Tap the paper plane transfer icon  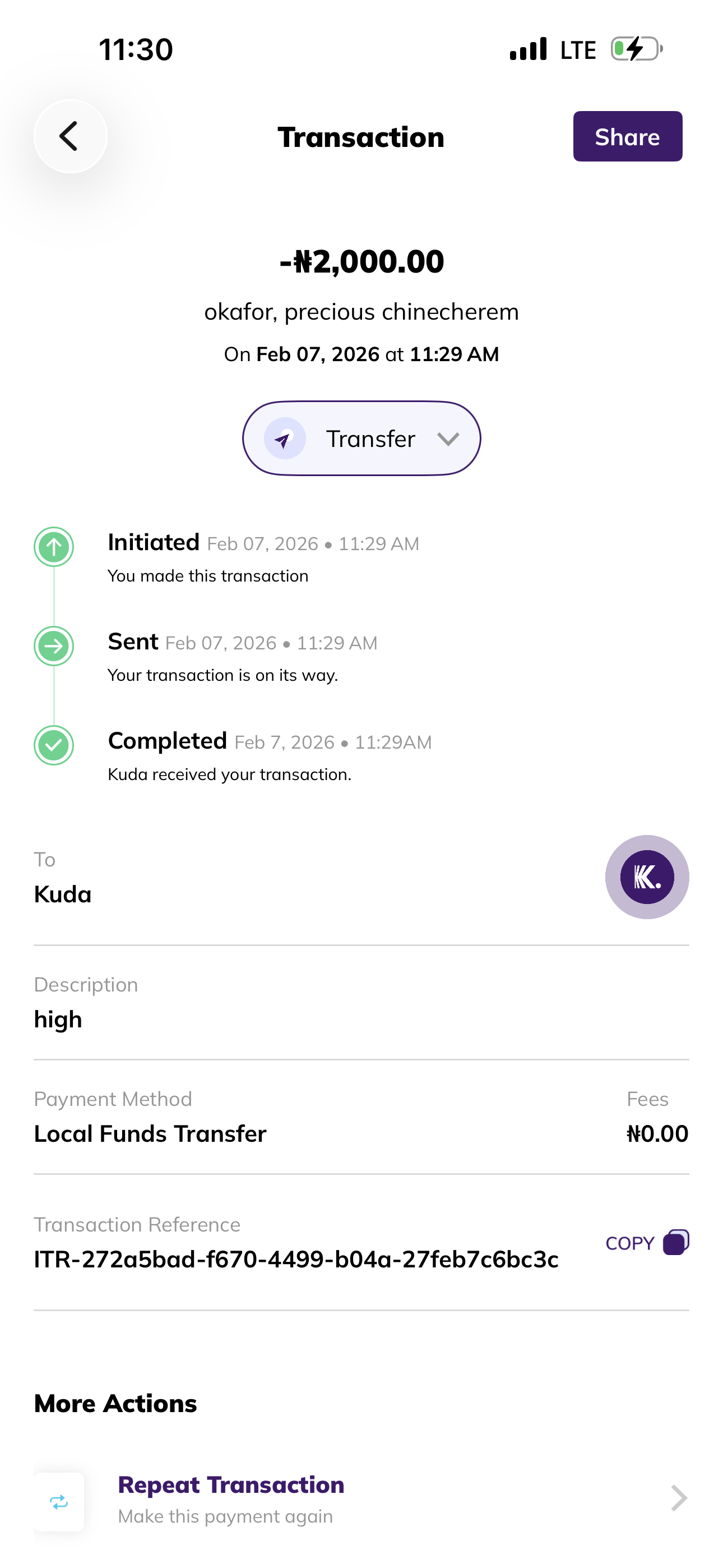click(x=284, y=438)
